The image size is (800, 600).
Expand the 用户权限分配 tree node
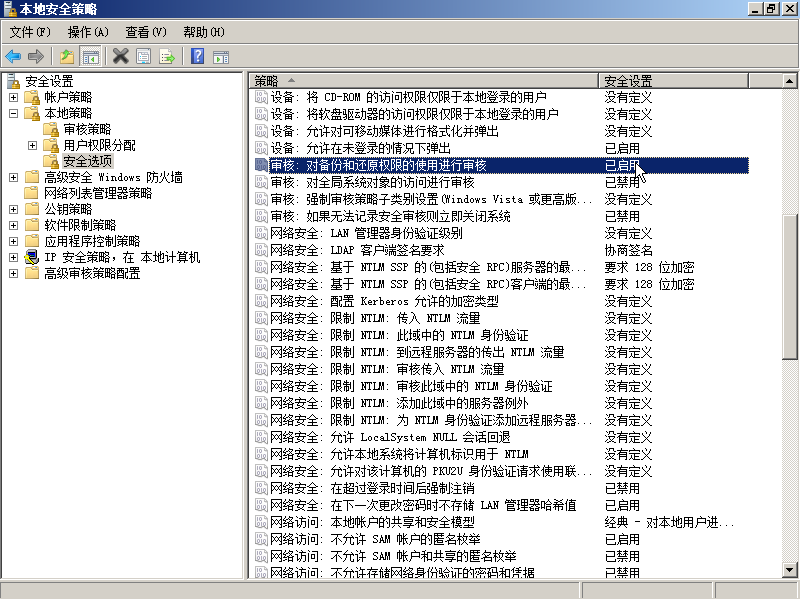pos(33,145)
